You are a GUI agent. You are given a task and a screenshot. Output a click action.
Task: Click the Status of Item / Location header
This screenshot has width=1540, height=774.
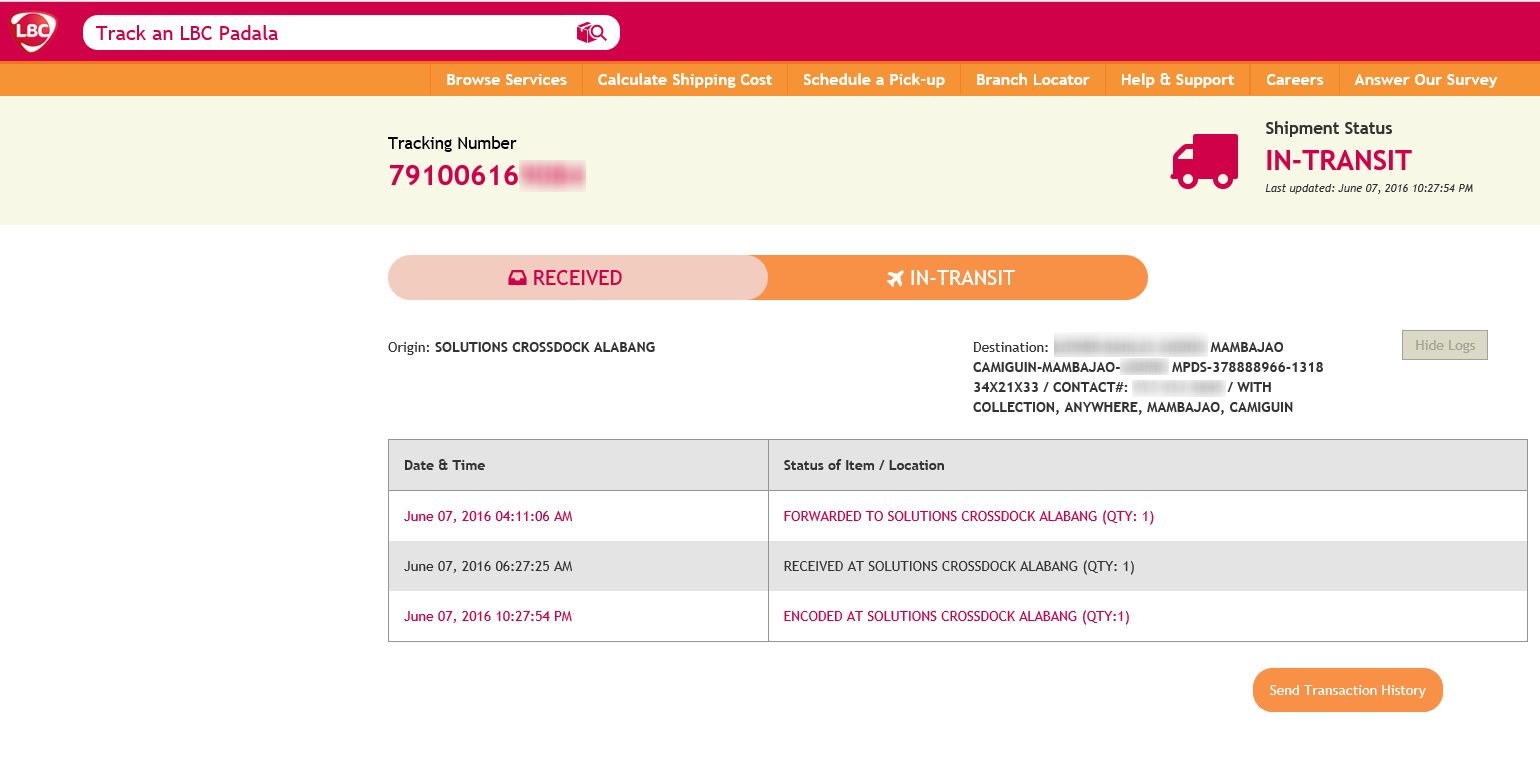pos(863,465)
